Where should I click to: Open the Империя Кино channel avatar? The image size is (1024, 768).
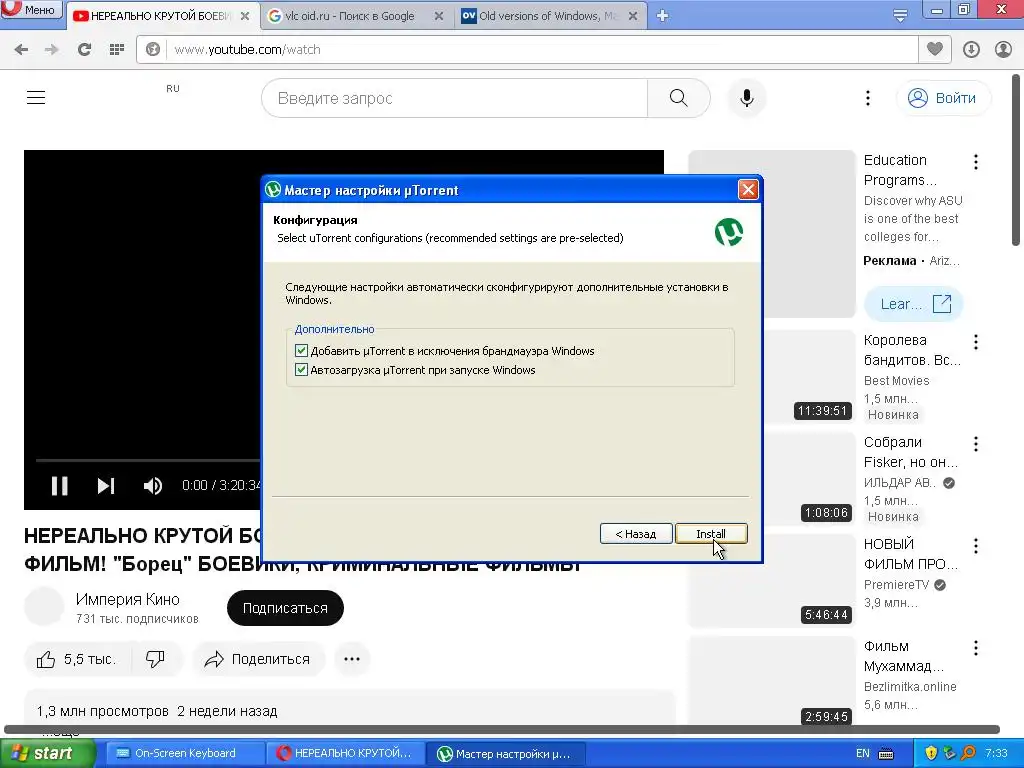(x=44, y=606)
